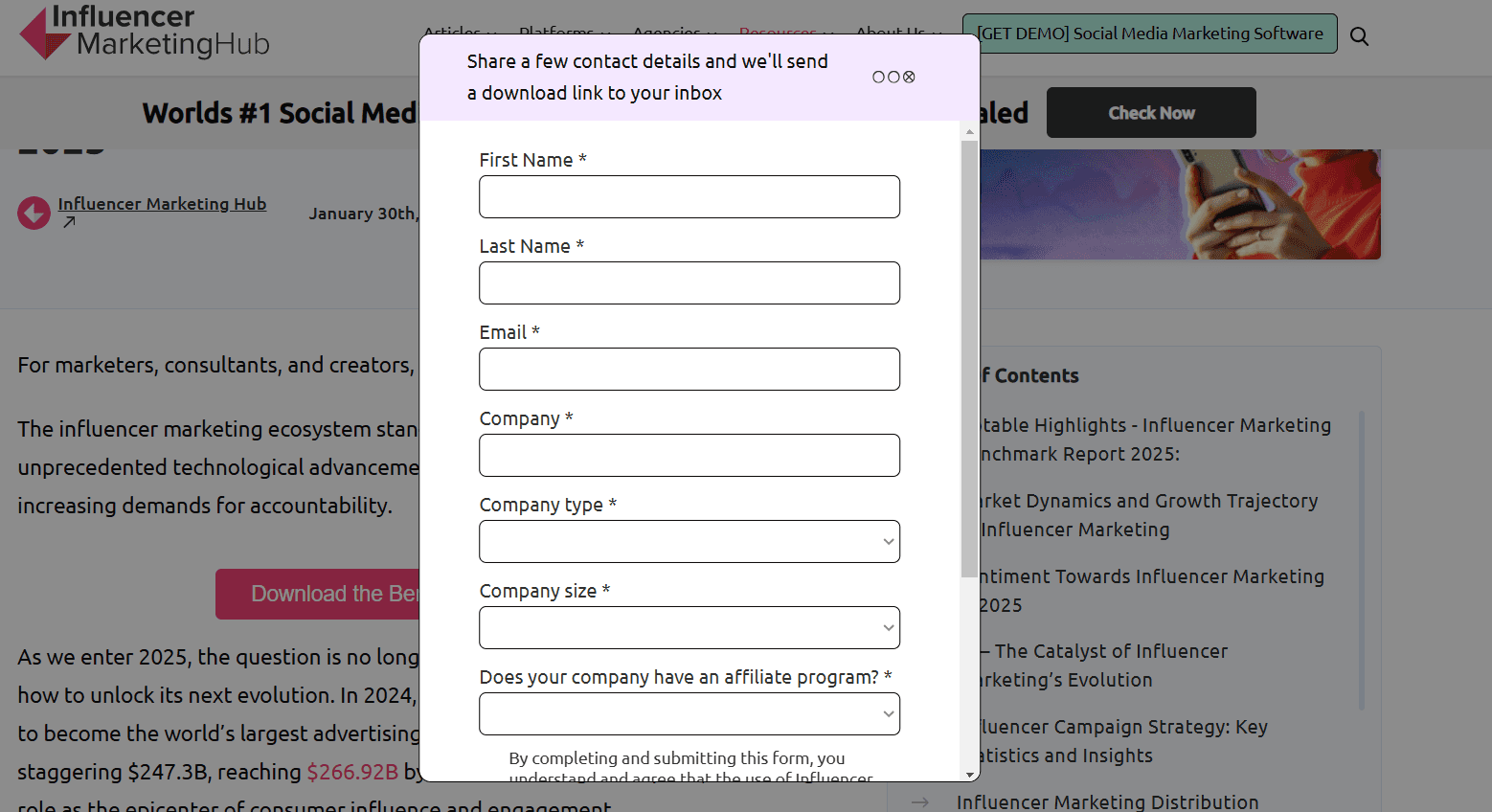This screenshot has height=812, width=1492.
Task: Click into the Email text field
Action: pyautogui.click(x=689, y=370)
